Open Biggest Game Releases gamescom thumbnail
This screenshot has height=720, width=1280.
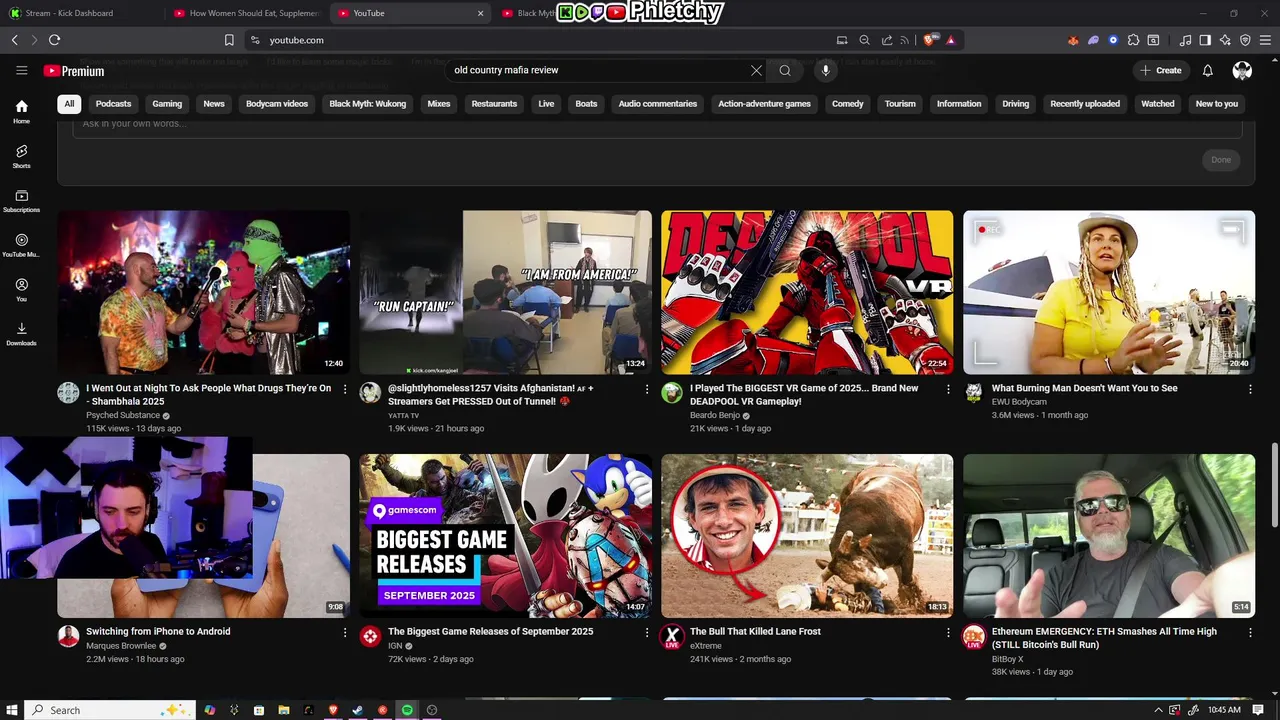point(505,536)
